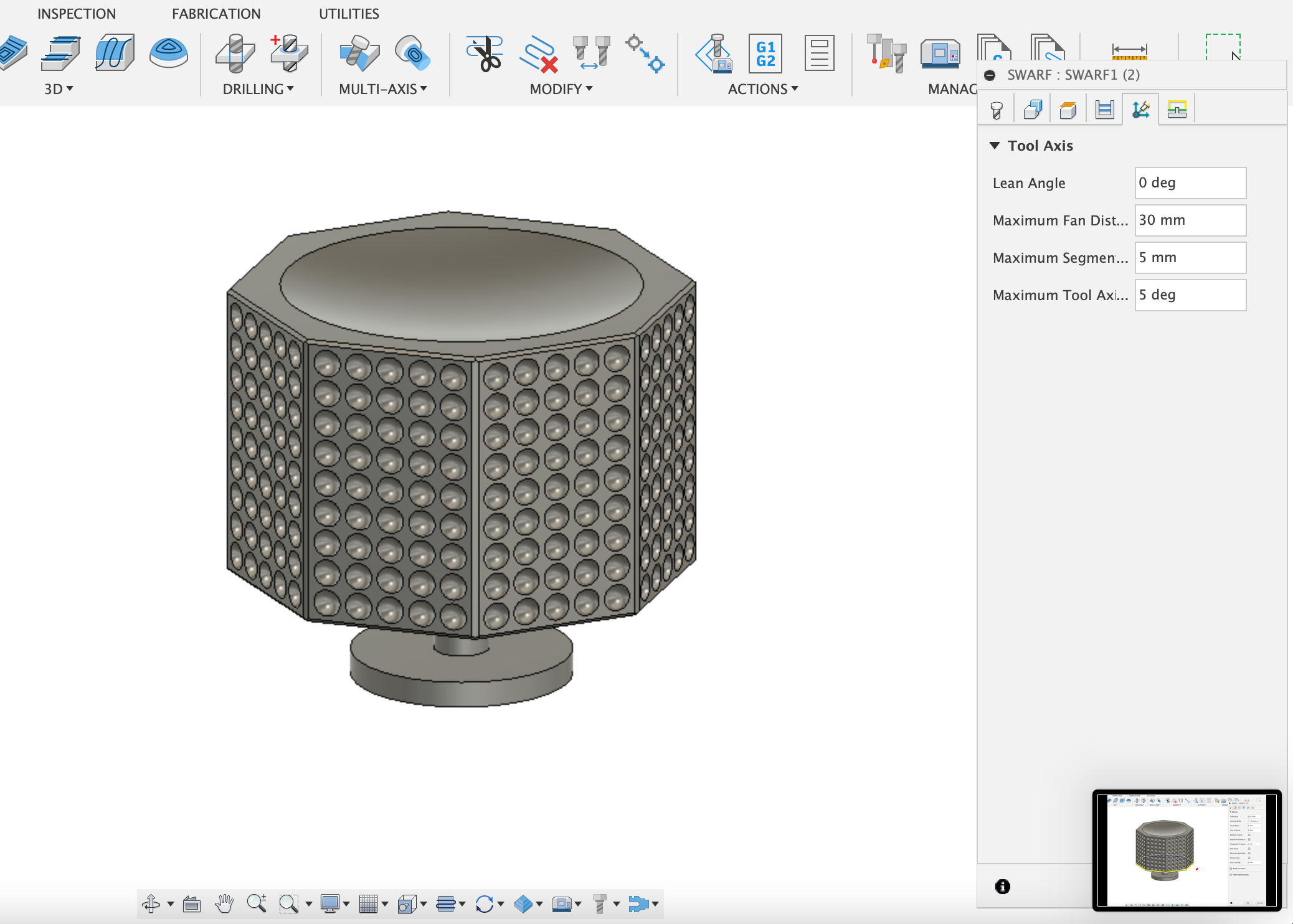The height and width of the screenshot is (924, 1293).
Task: Edit the Lean Angle field
Action: tap(1190, 183)
